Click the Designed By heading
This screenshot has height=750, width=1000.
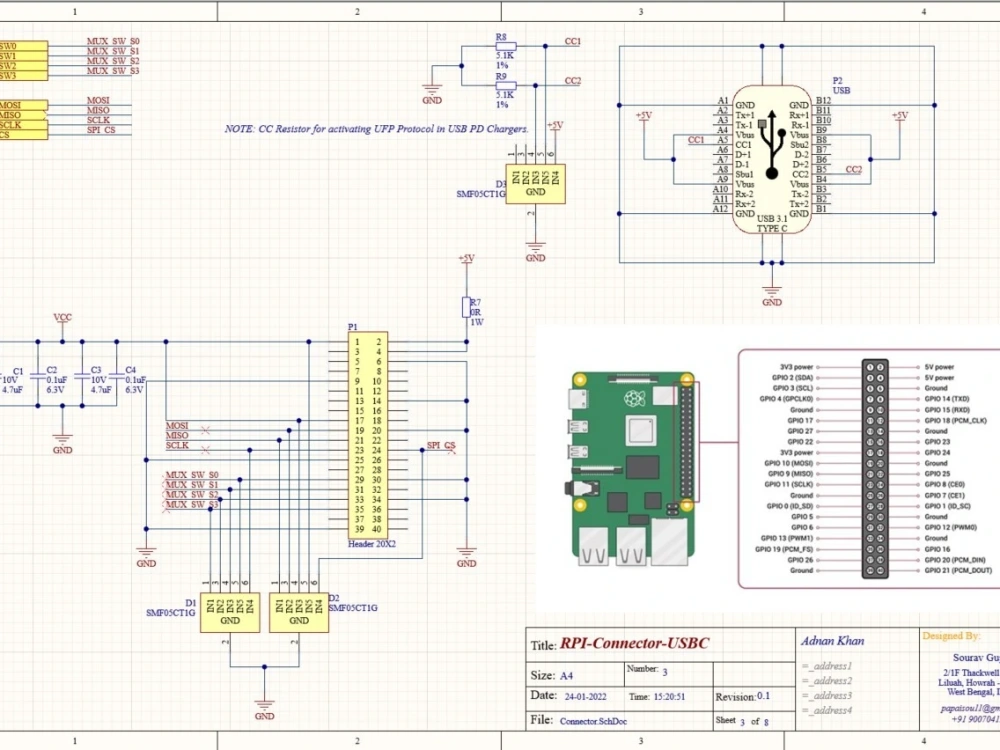pos(950,636)
